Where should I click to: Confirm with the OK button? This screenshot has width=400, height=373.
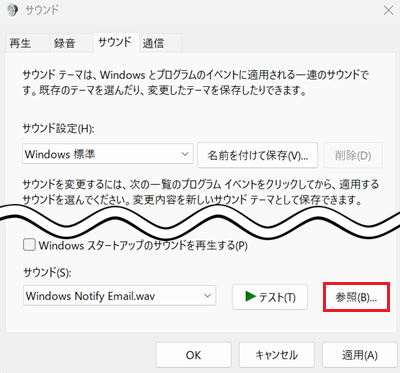tap(193, 355)
